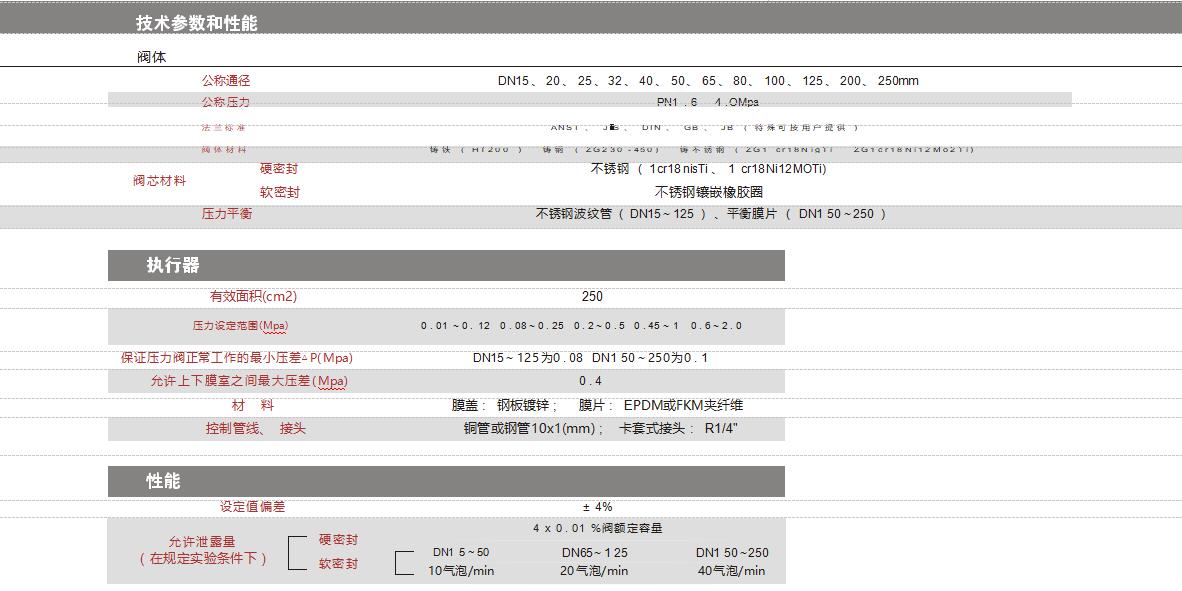Click the 允许泄露量 label
1182x591 pixels.
202,542
